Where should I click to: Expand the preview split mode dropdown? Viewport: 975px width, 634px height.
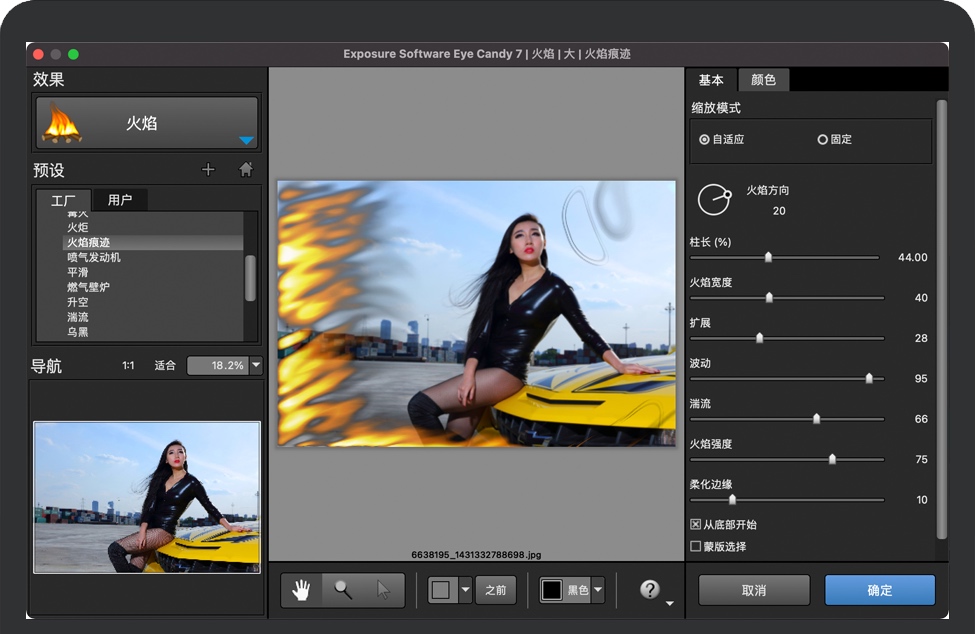465,590
